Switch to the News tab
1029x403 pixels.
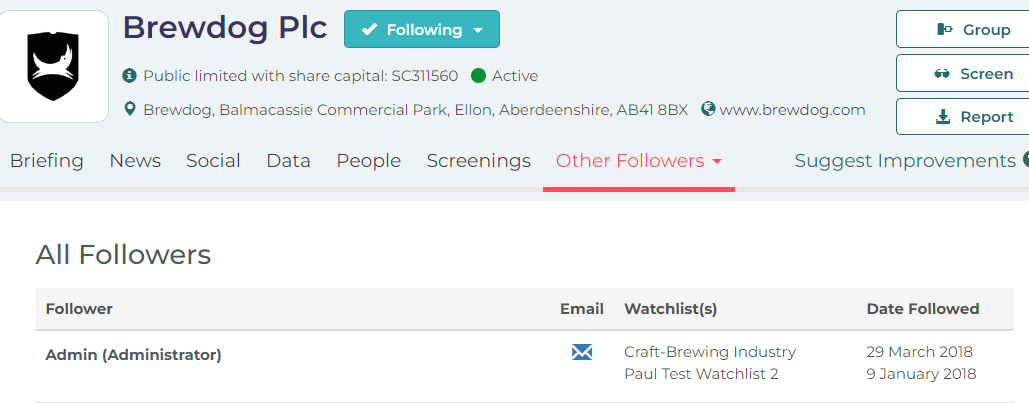coord(135,161)
